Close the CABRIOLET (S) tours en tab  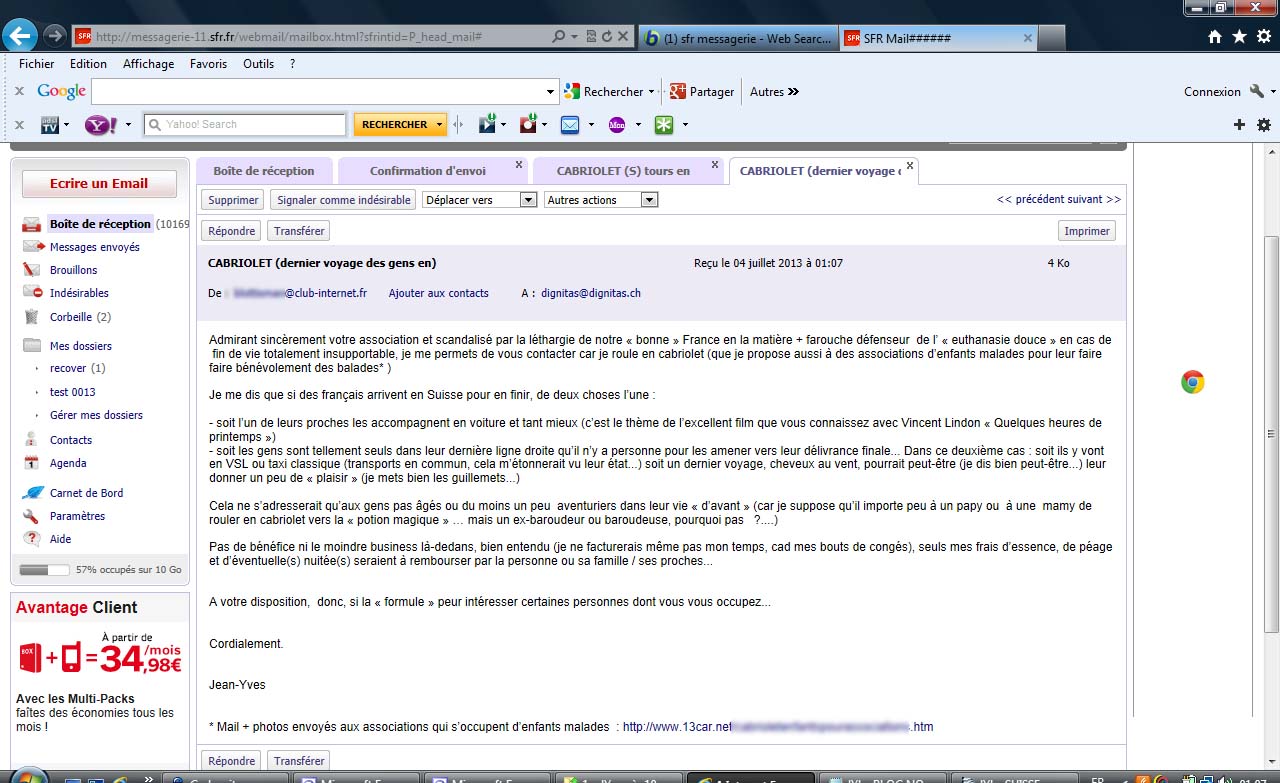point(714,165)
